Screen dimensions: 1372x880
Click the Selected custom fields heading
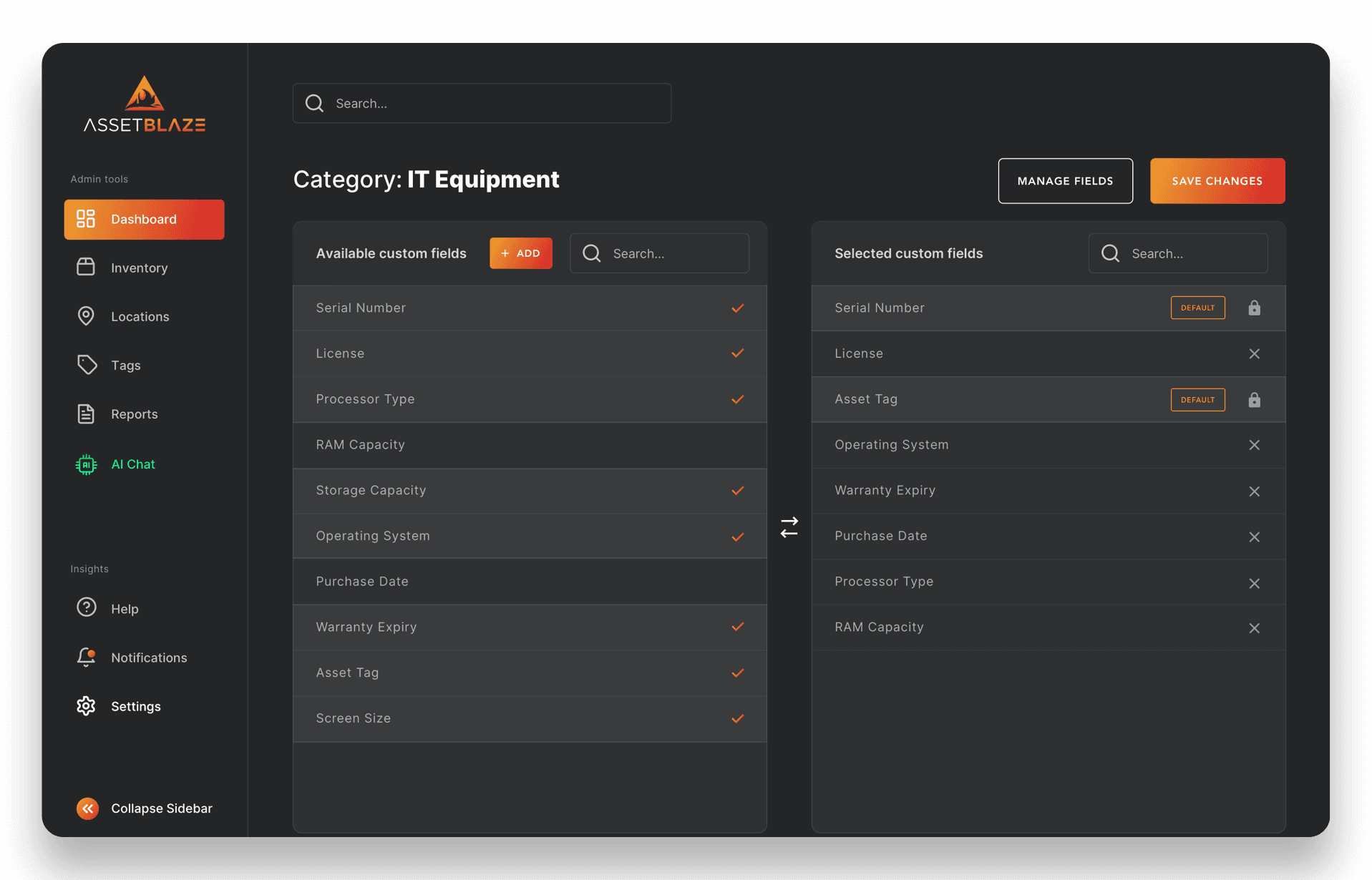[908, 253]
